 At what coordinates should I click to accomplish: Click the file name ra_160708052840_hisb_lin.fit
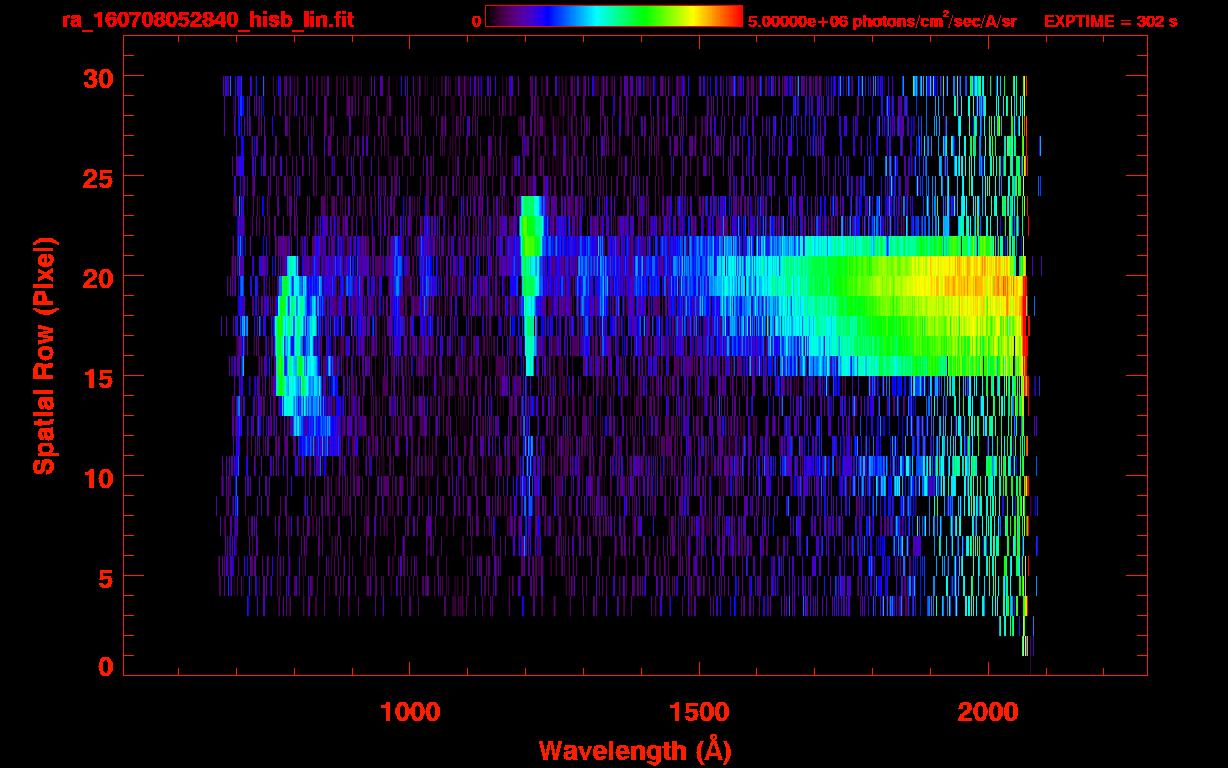pyautogui.click(x=207, y=20)
